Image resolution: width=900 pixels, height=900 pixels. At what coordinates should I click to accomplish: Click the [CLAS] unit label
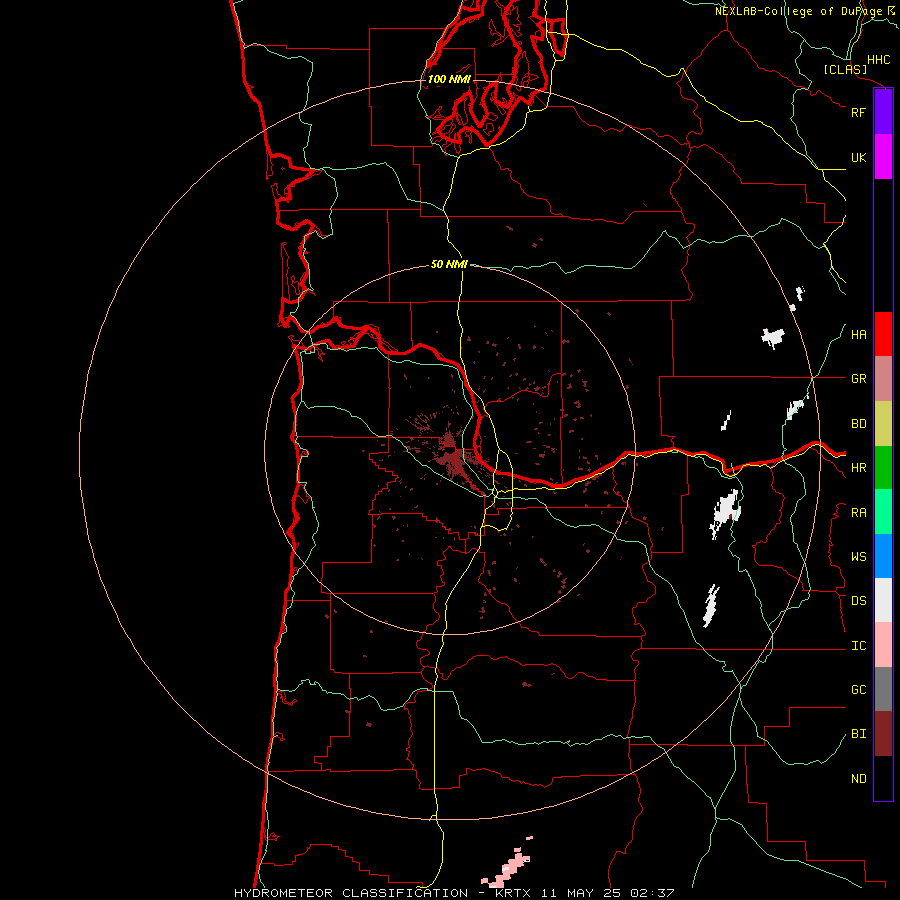(845, 69)
